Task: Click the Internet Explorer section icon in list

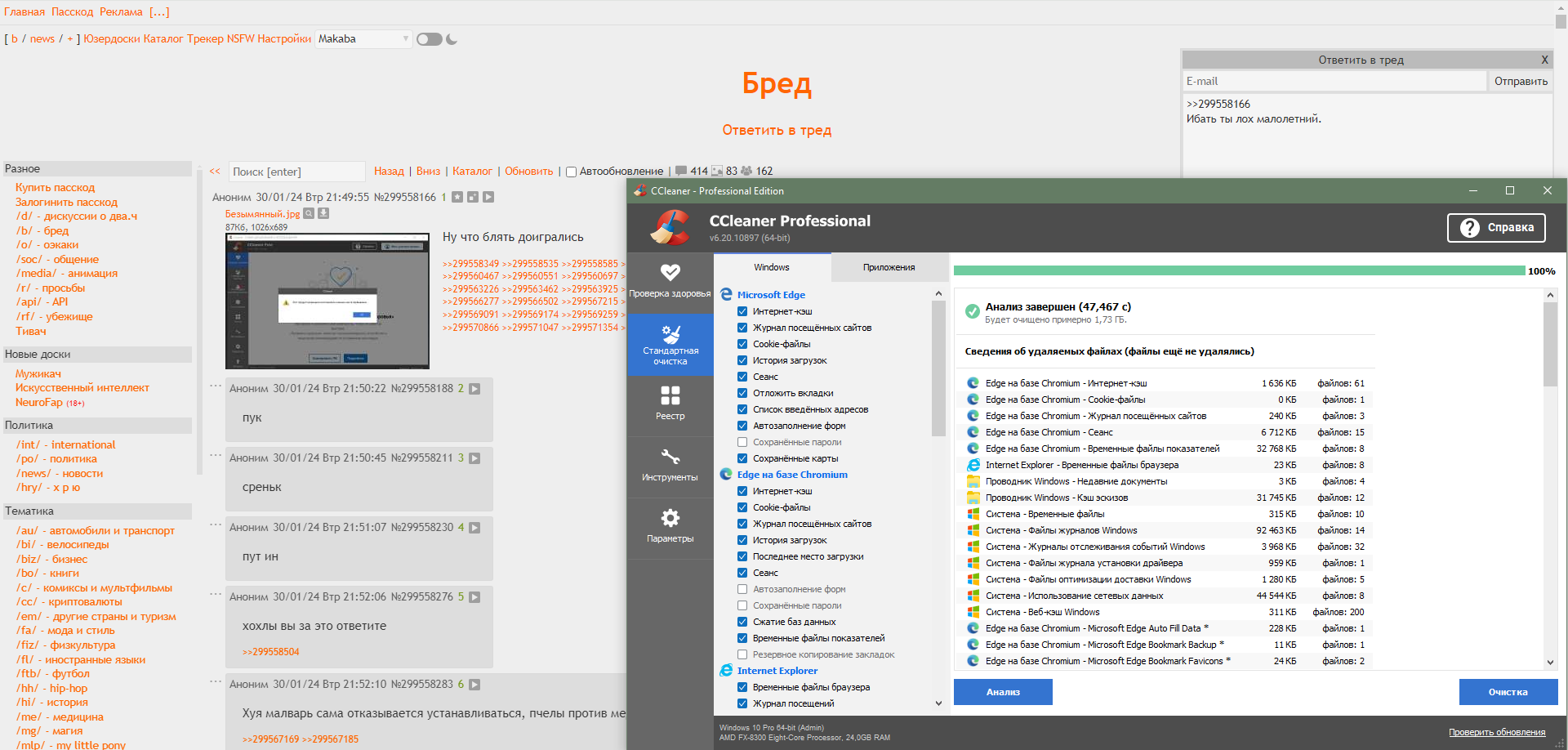Action: point(726,670)
